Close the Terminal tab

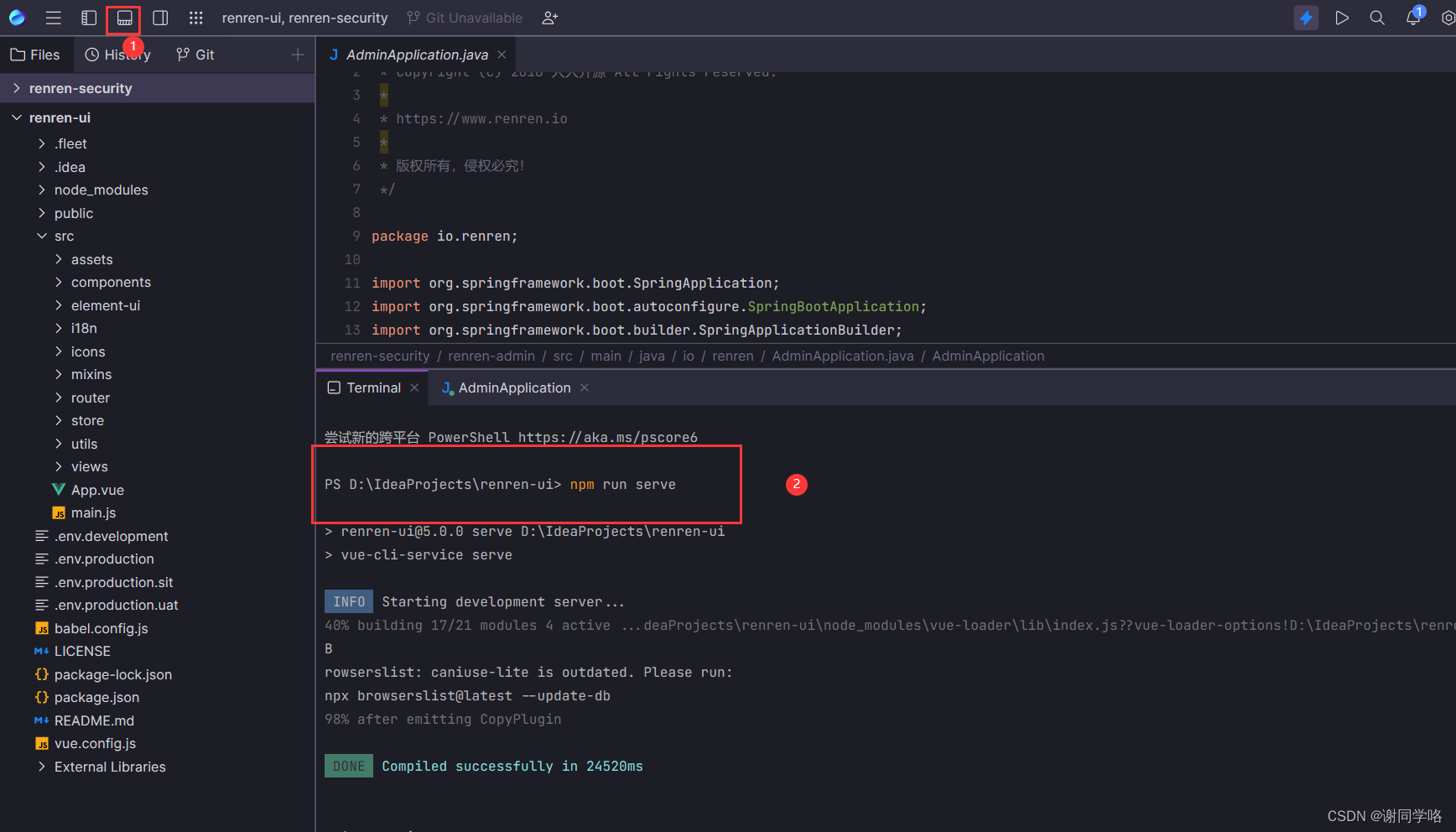(414, 387)
